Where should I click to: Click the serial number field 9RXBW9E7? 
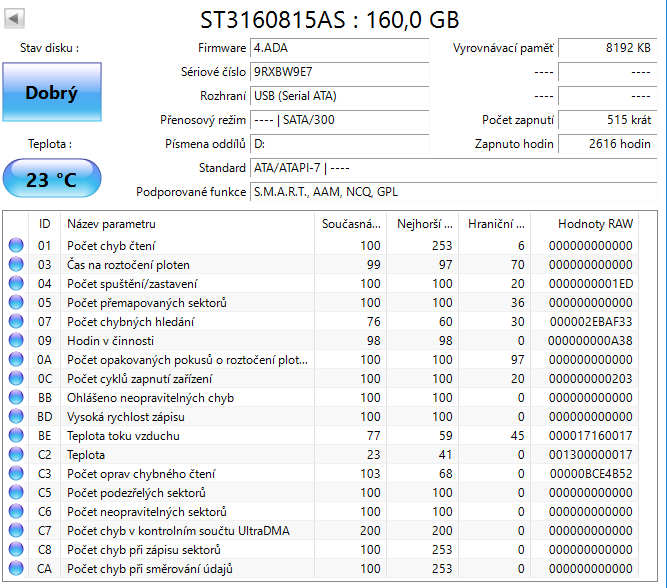click(x=340, y=72)
